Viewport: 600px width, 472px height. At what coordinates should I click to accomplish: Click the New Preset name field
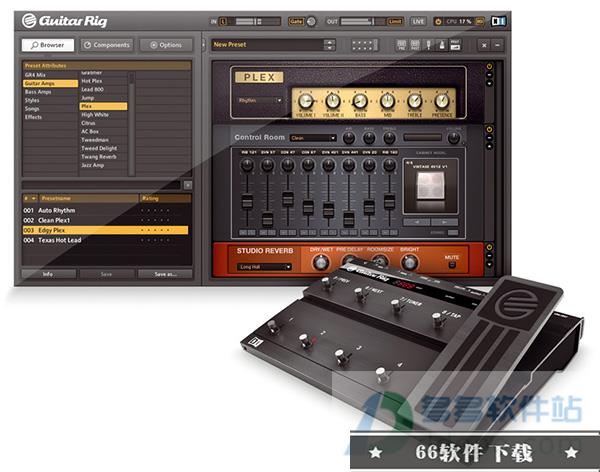(267, 45)
